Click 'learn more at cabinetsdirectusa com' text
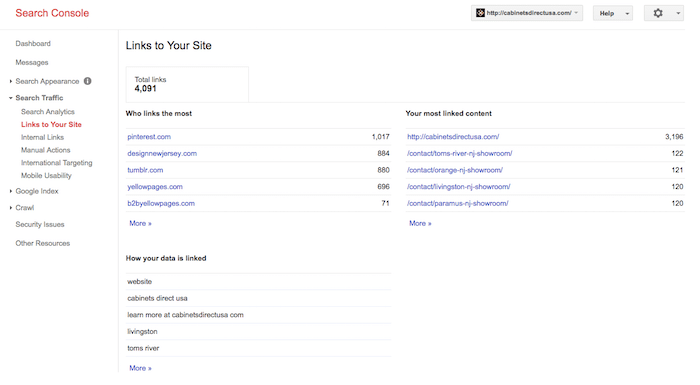Viewport: 700px width, 385px height. [x=185, y=315]
